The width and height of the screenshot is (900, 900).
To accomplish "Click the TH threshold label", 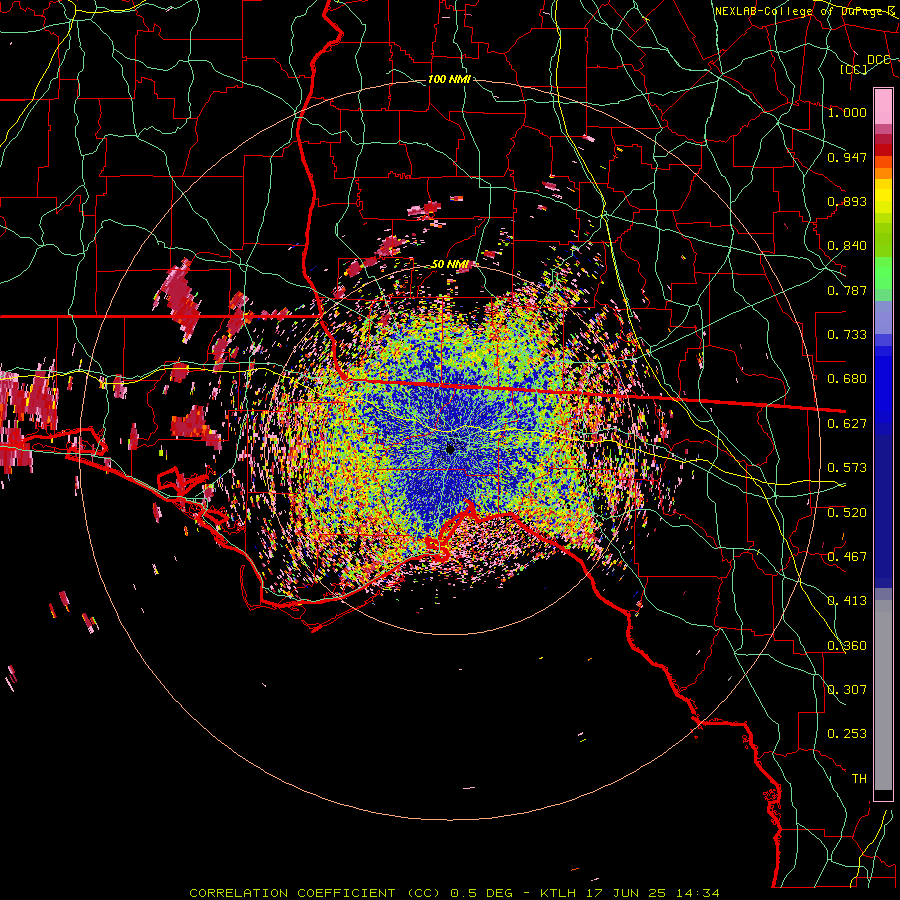I will (x=859, y=779).
